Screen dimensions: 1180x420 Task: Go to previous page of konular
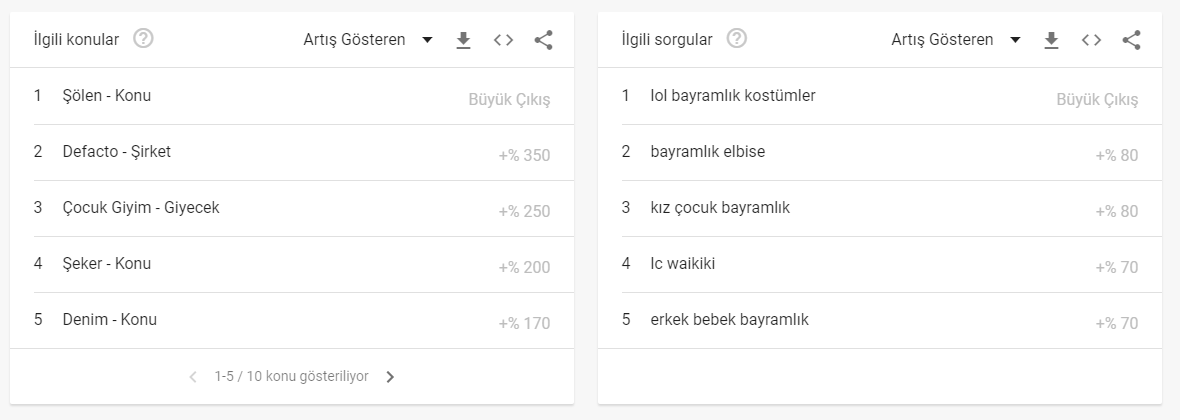(193, 377)
